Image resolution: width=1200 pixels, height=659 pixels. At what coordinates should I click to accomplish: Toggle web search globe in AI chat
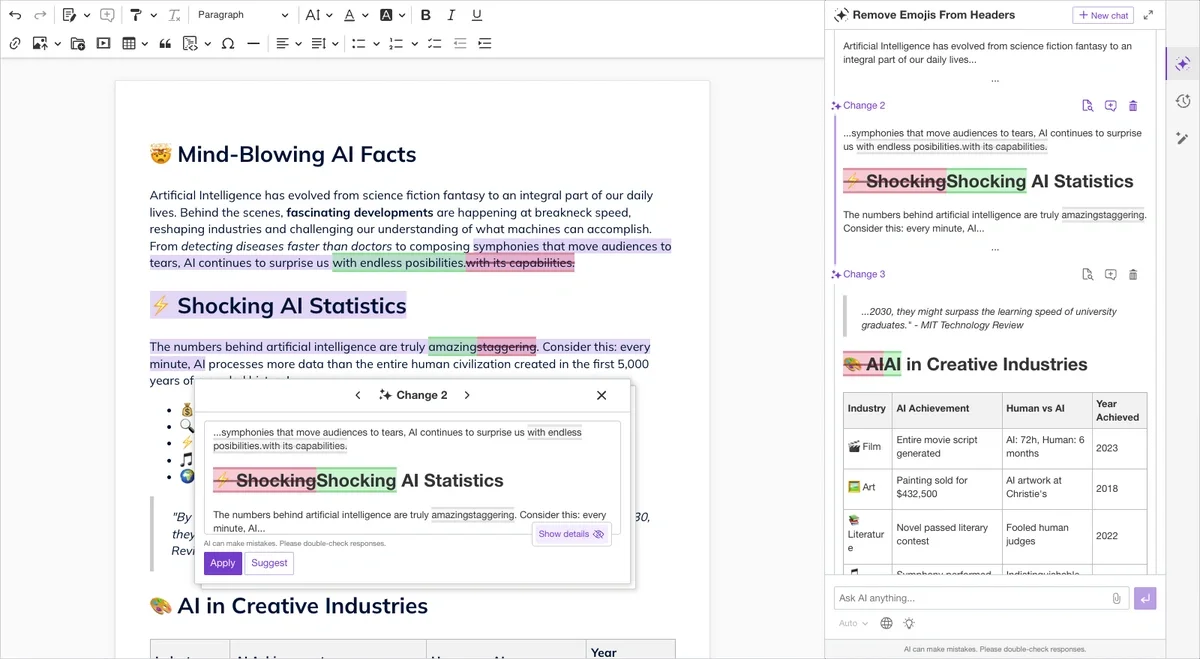886,623
